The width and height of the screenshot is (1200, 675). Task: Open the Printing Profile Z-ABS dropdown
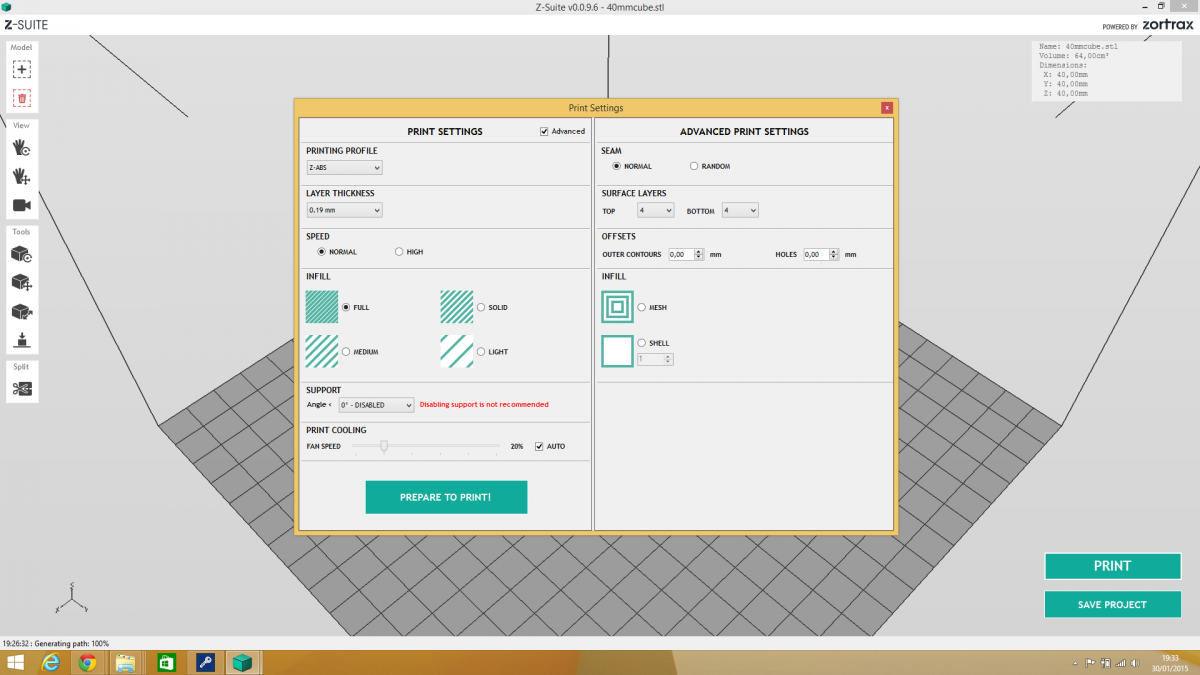point(344,168)
